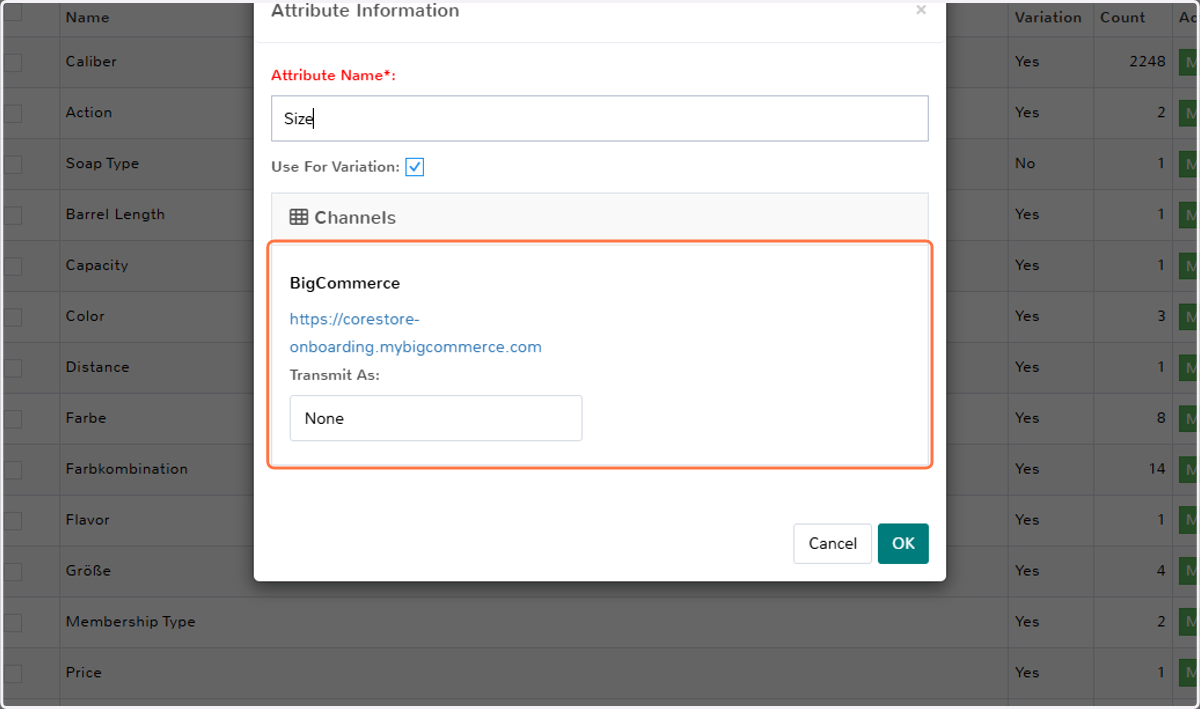Click the Color attribute name
The width and height of the screenshot is (1200, 709).
[85, 317]
